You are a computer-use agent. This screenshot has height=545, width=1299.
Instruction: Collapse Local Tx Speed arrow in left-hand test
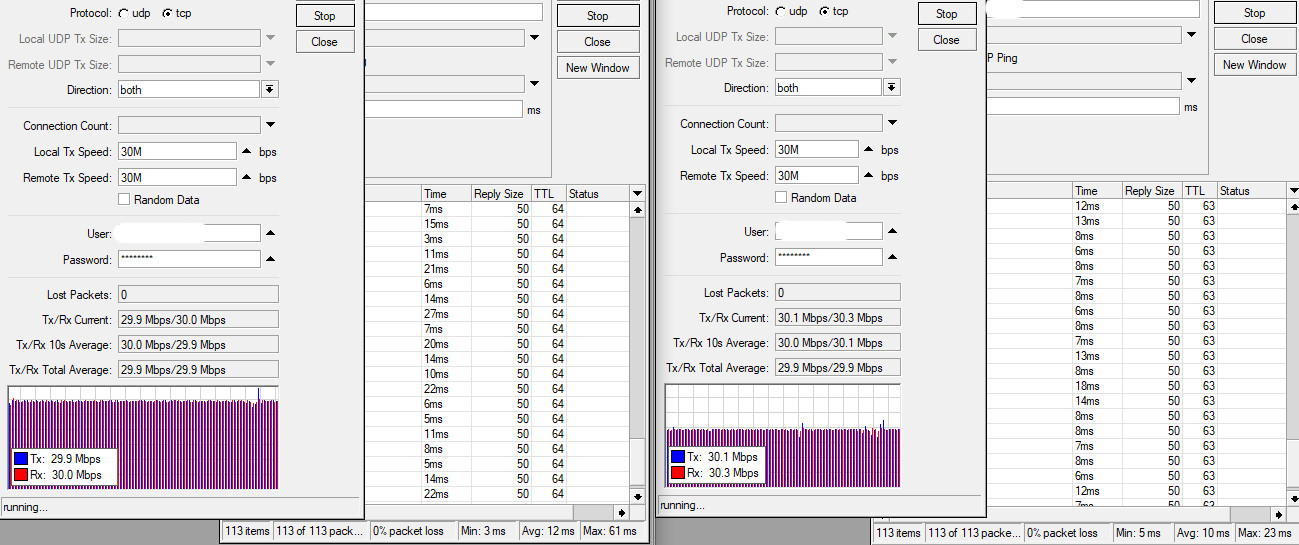(x=246, y=152)
